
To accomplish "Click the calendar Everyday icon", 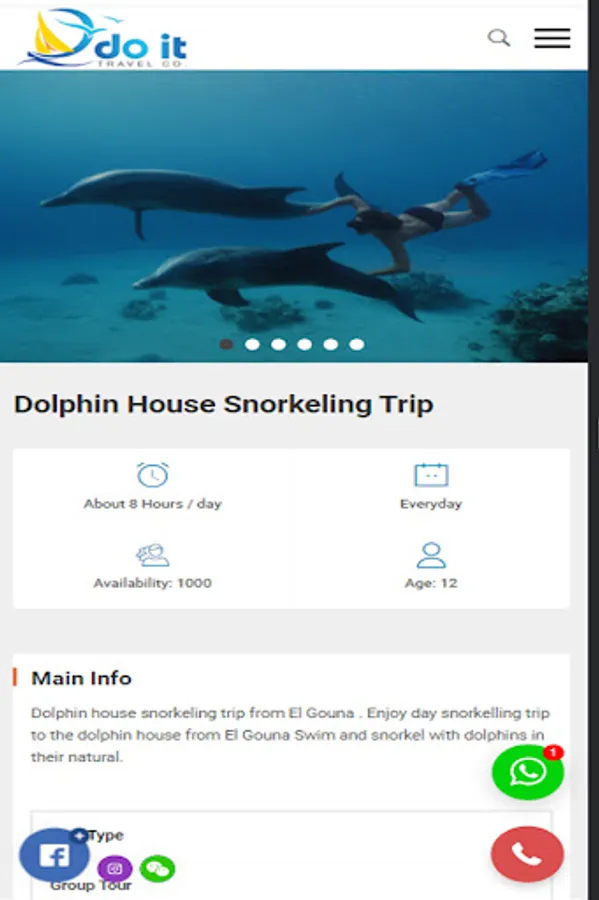I will [431, 475].
